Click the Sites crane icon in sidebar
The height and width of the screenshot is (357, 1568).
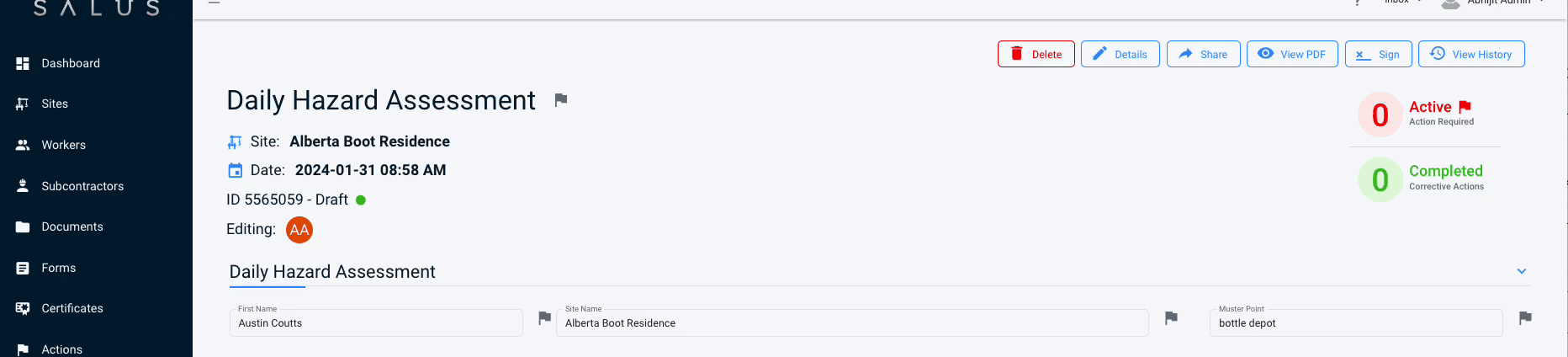click(x=23, y=104)
